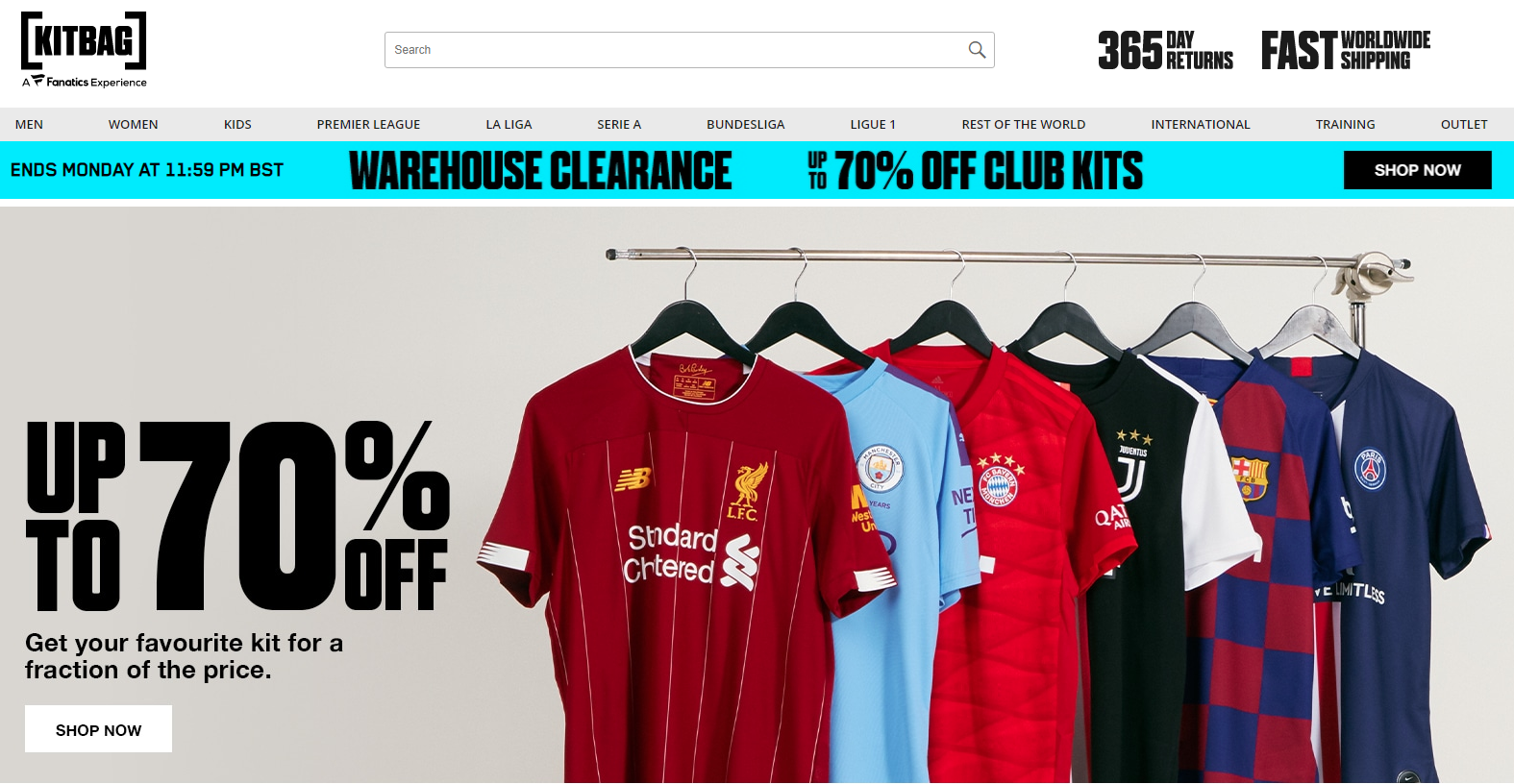
Task: Go to the Training section
Action: (x=1345, y=124)
